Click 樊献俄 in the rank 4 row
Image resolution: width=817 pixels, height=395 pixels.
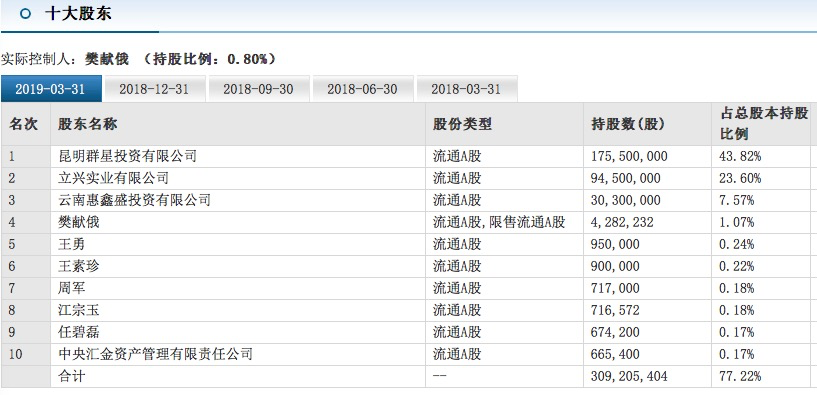click(x=78, y=223)
